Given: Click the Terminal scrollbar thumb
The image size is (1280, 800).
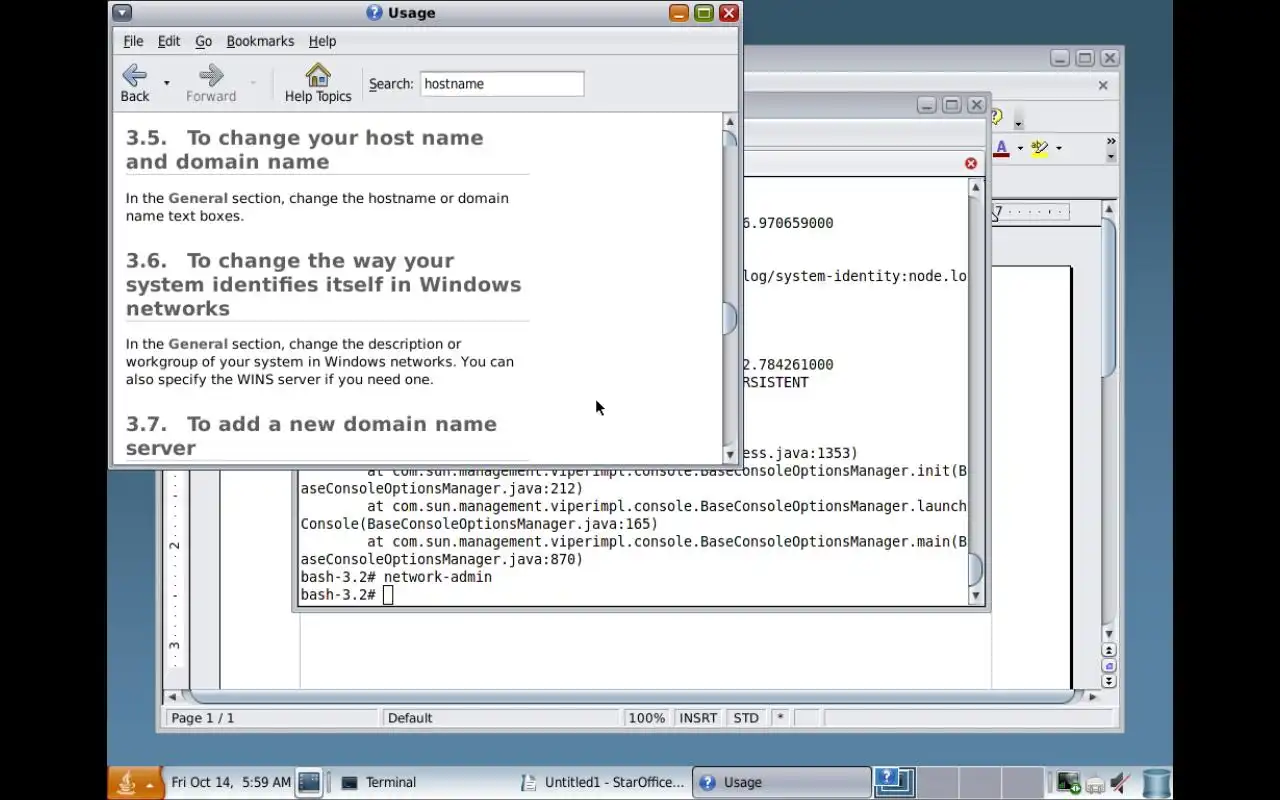Looking at the screenshot, I should [976, 569].
